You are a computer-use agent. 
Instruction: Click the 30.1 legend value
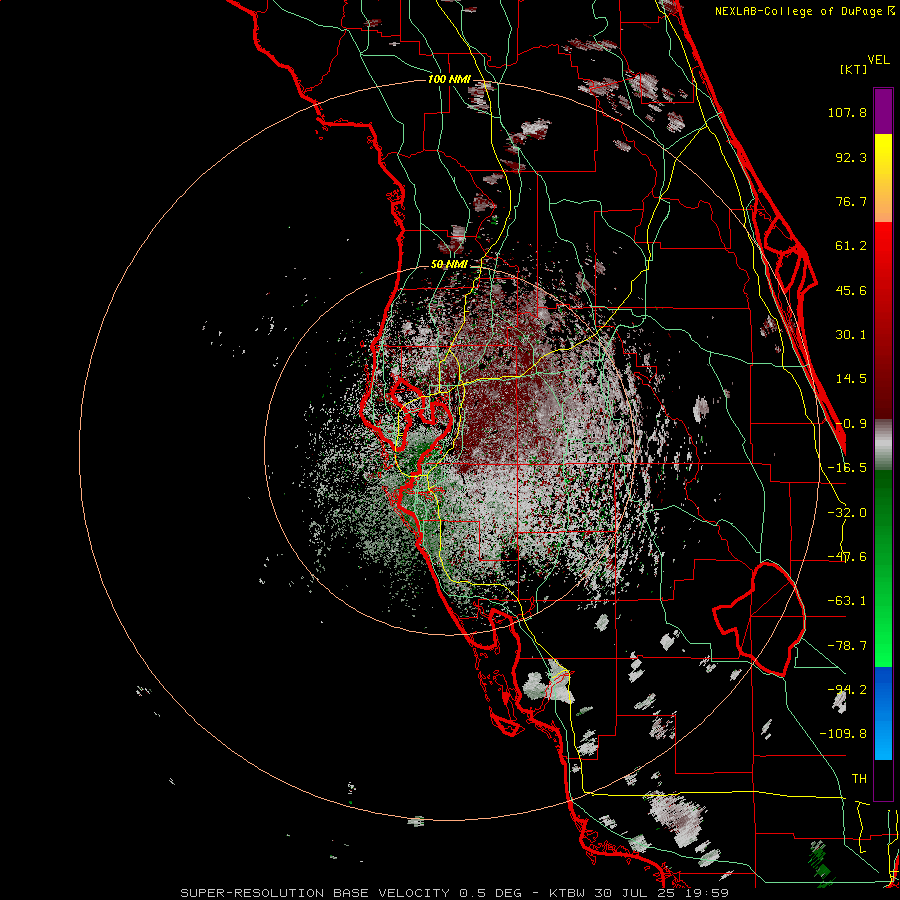pos(851,335)
